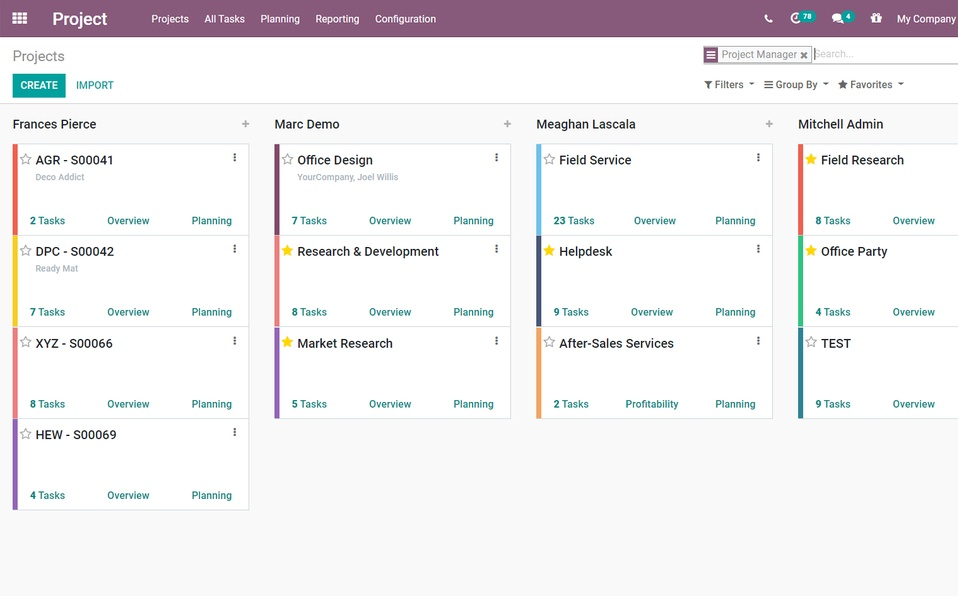958x596 pixels.
Task: Click plus icon next to Marc Demo column
Action: (x=507, y=124)
